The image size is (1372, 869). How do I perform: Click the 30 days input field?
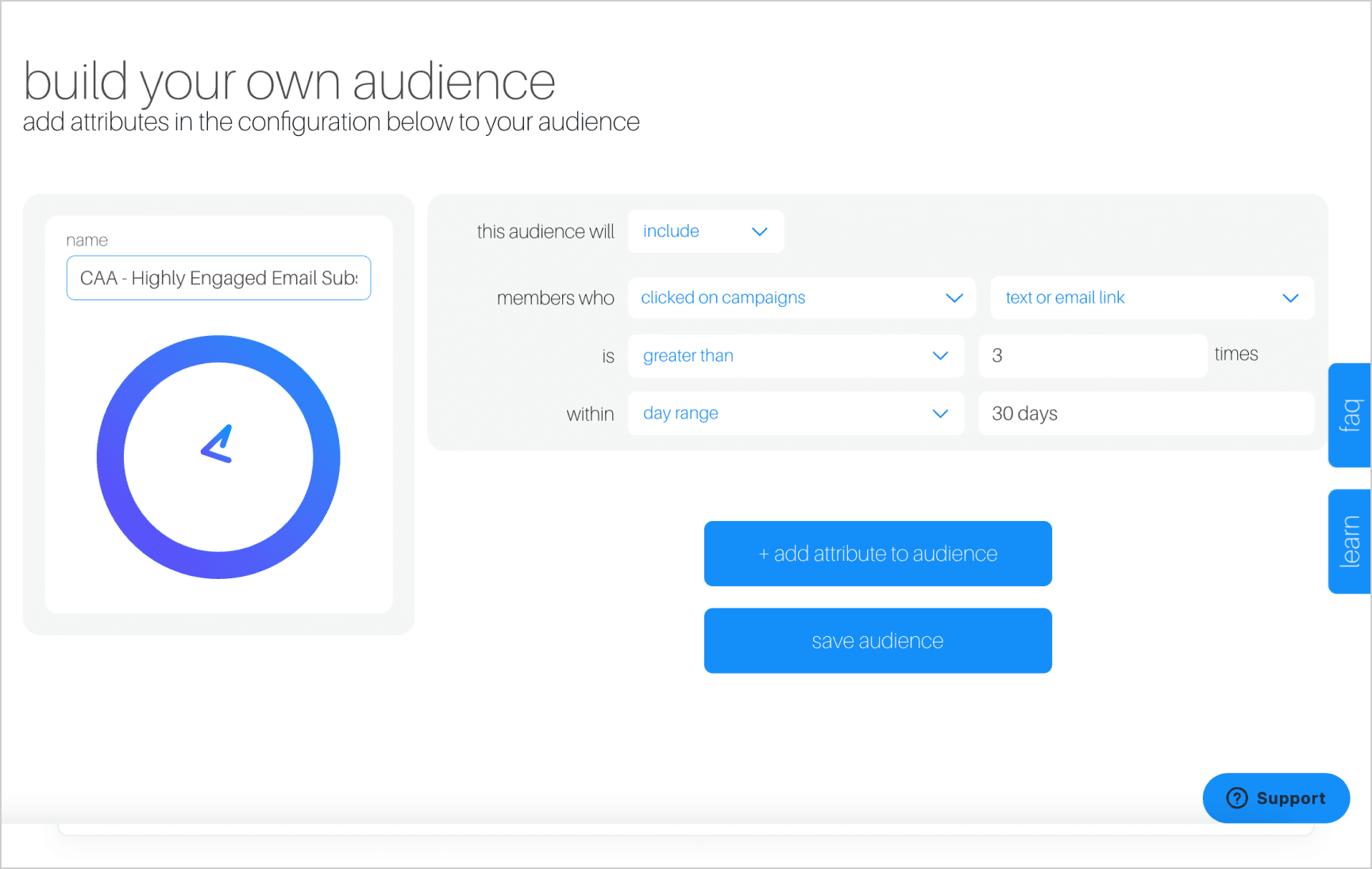[1145, 414]
